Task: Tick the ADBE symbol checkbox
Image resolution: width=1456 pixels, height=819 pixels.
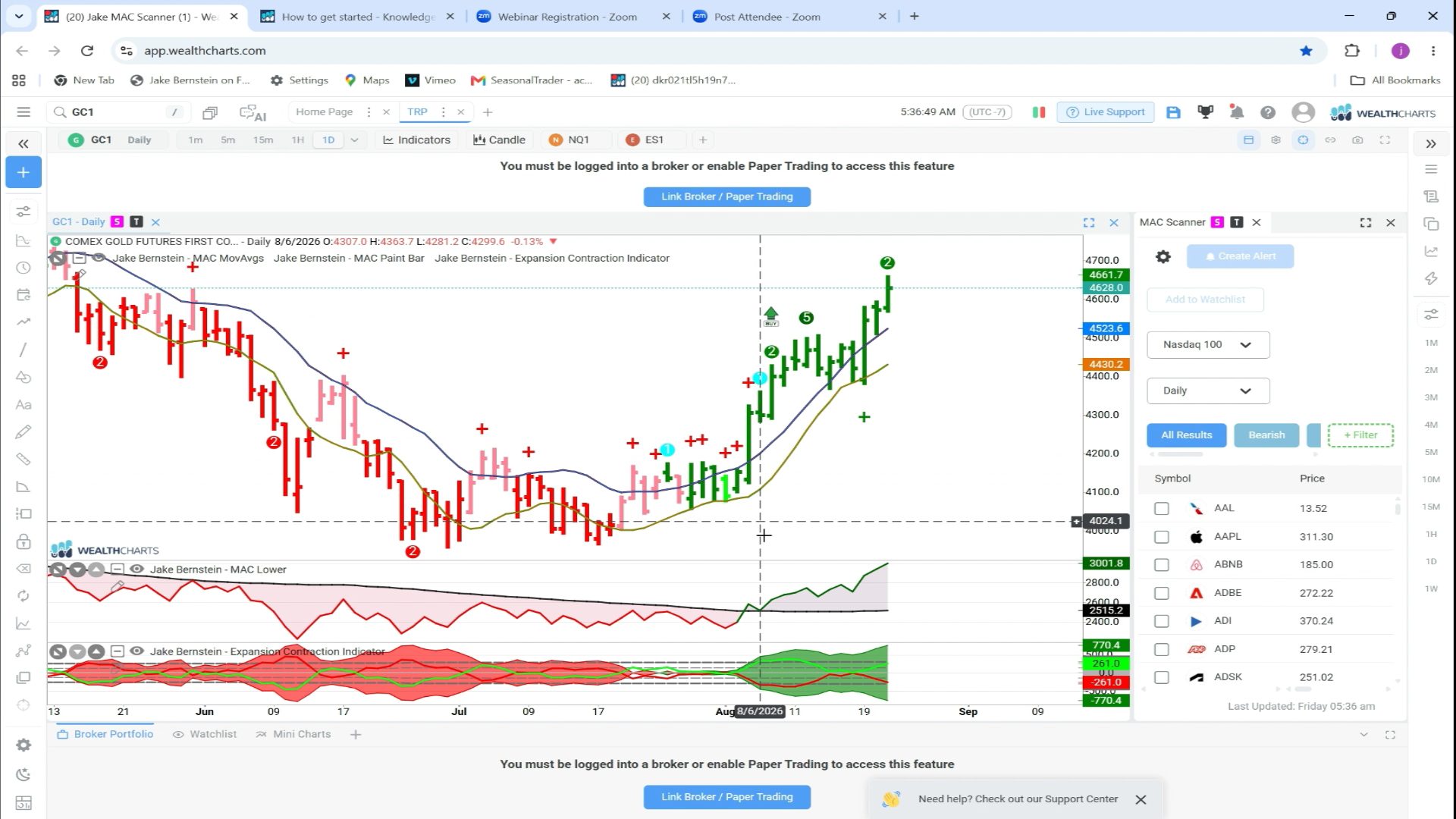Action: [1162, 593]
